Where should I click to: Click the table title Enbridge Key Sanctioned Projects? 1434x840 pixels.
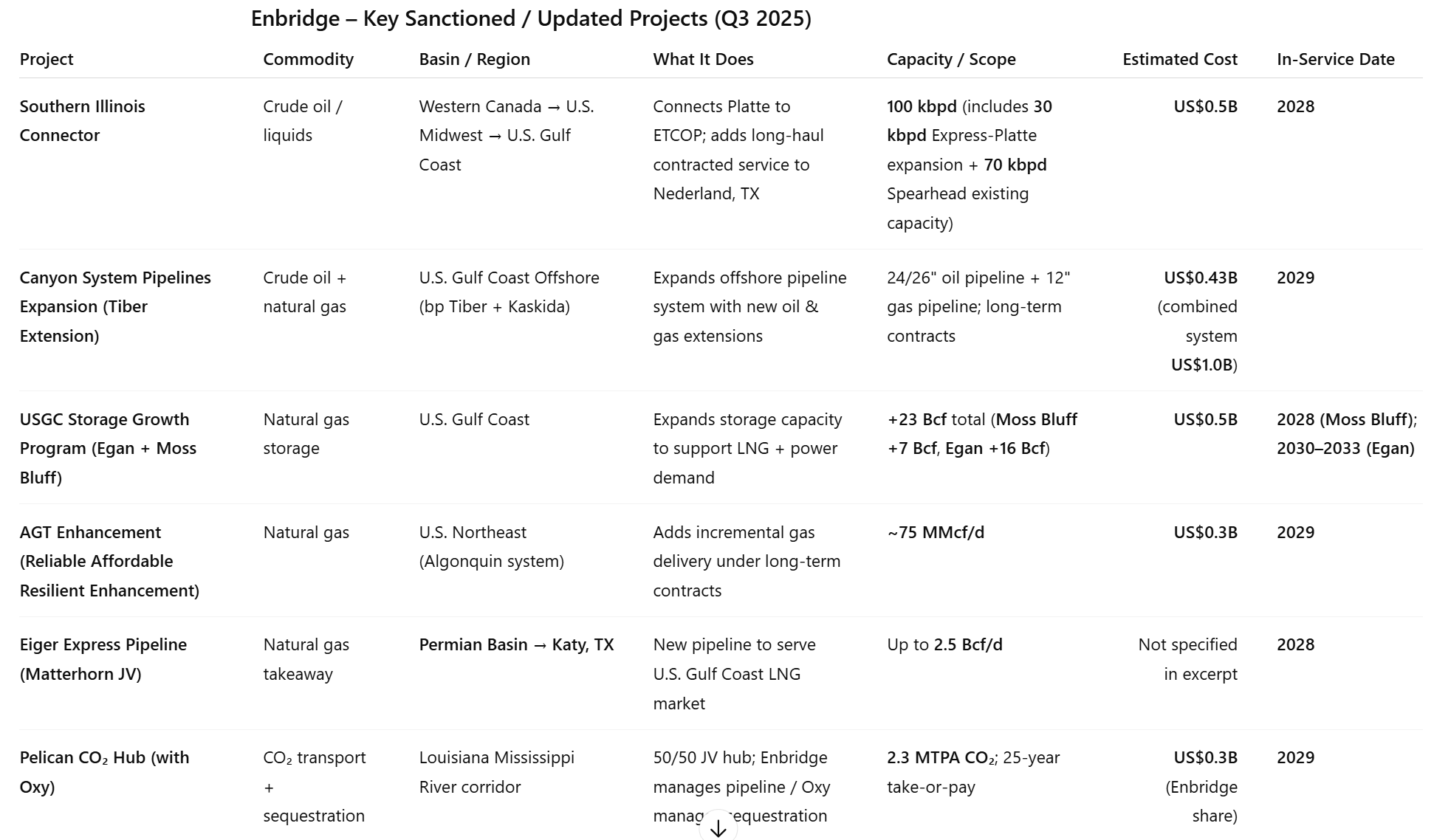(x=531, y=18)
